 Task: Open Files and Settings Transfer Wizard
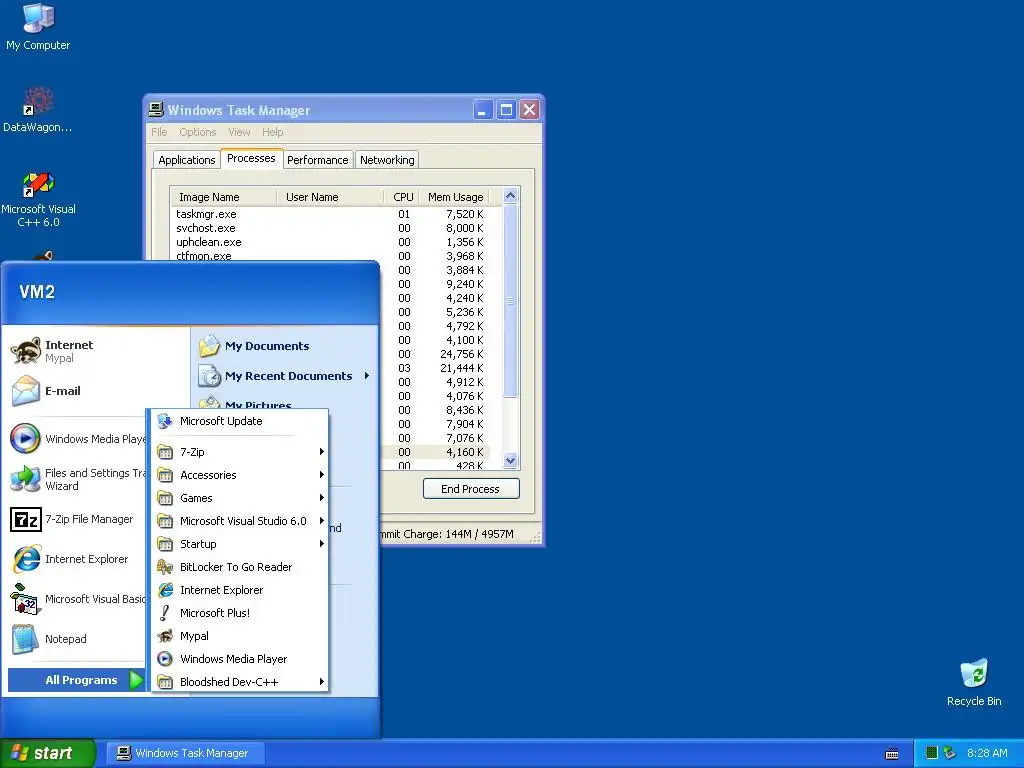click(x=78, y=479)
